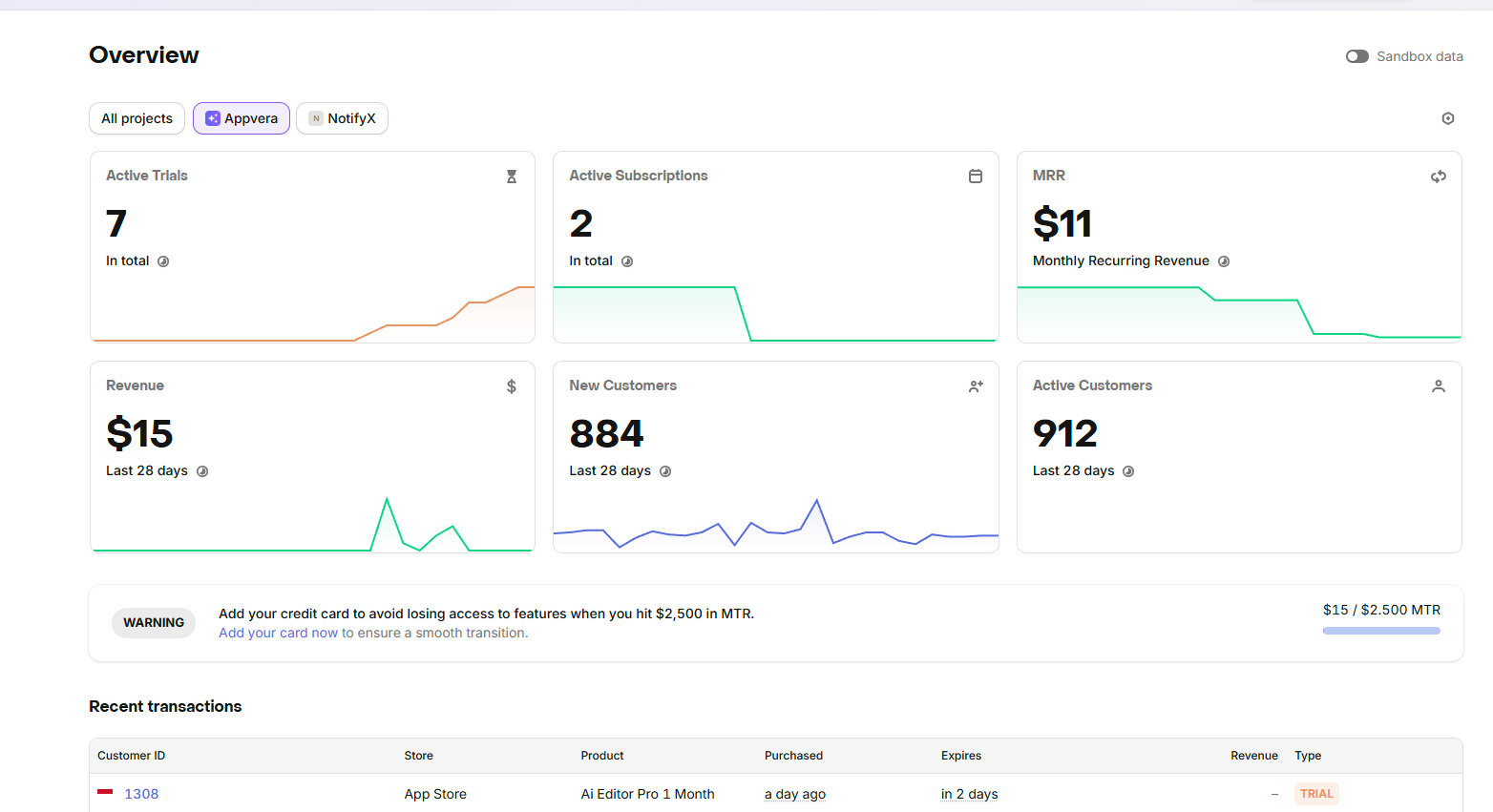
Task: Toggle the Sandbox data switch
Action: (1356, 56)
